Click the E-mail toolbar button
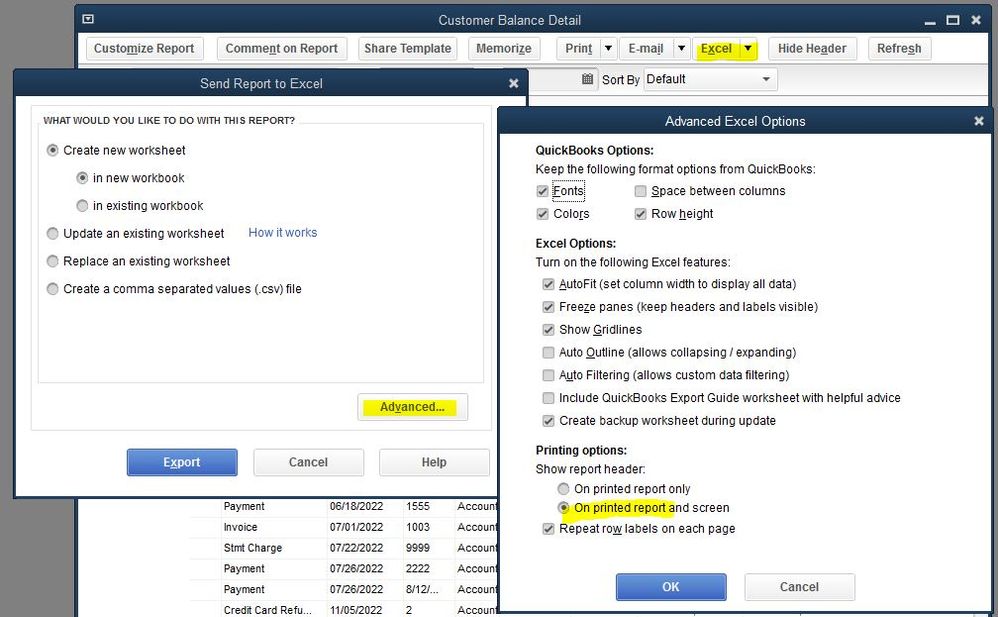Screen dimensions: 998x617 pyautogui.click(x=646, y=48)
